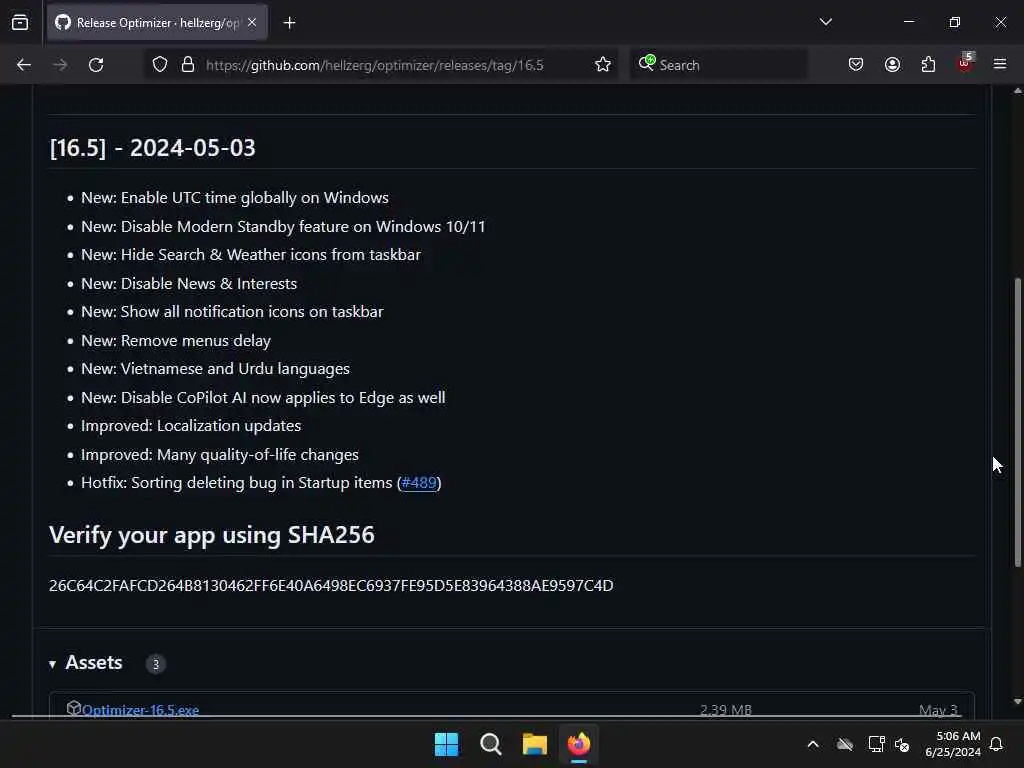
Task: Save page to Pocket
Action: pyautogui.click(x=856, y=65)
